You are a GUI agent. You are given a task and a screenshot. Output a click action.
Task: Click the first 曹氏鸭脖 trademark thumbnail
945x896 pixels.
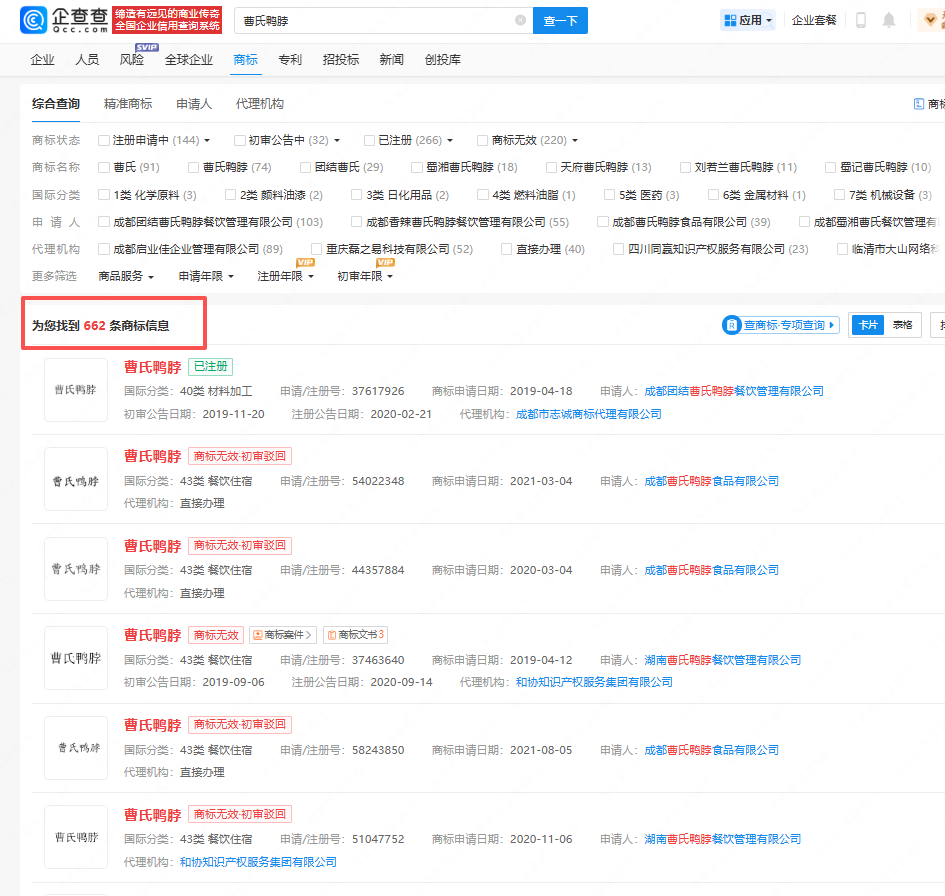tap(76, 389)
